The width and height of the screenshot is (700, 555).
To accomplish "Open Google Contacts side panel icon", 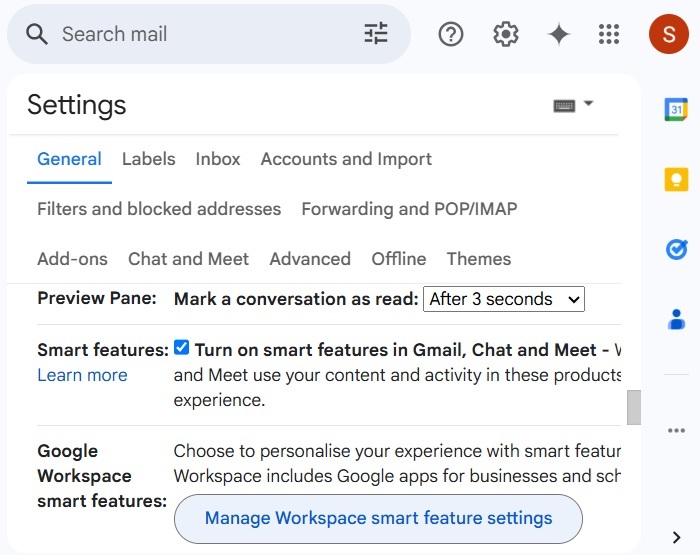I will tap(676, 319).
